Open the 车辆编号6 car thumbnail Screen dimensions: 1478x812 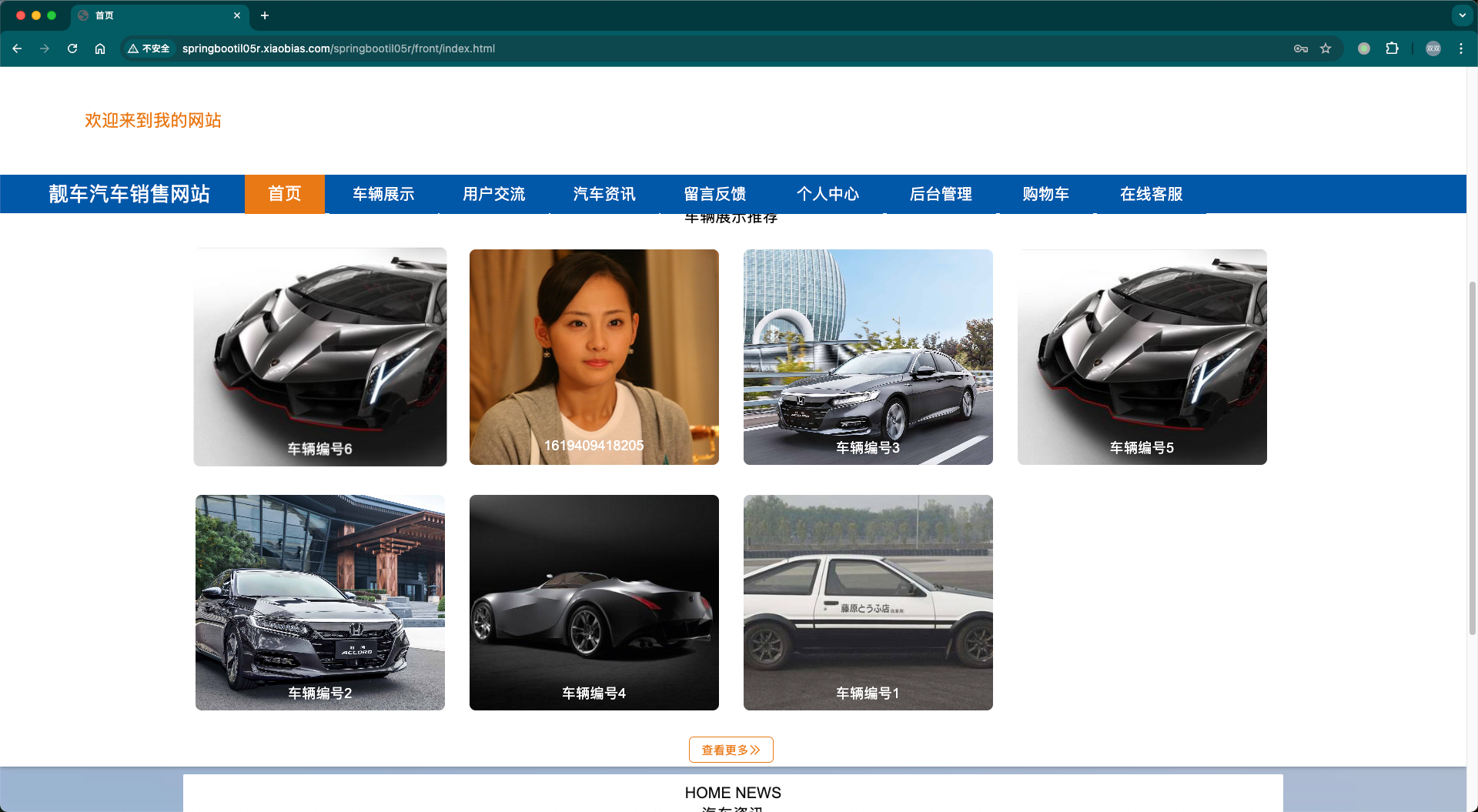point(320,357)
